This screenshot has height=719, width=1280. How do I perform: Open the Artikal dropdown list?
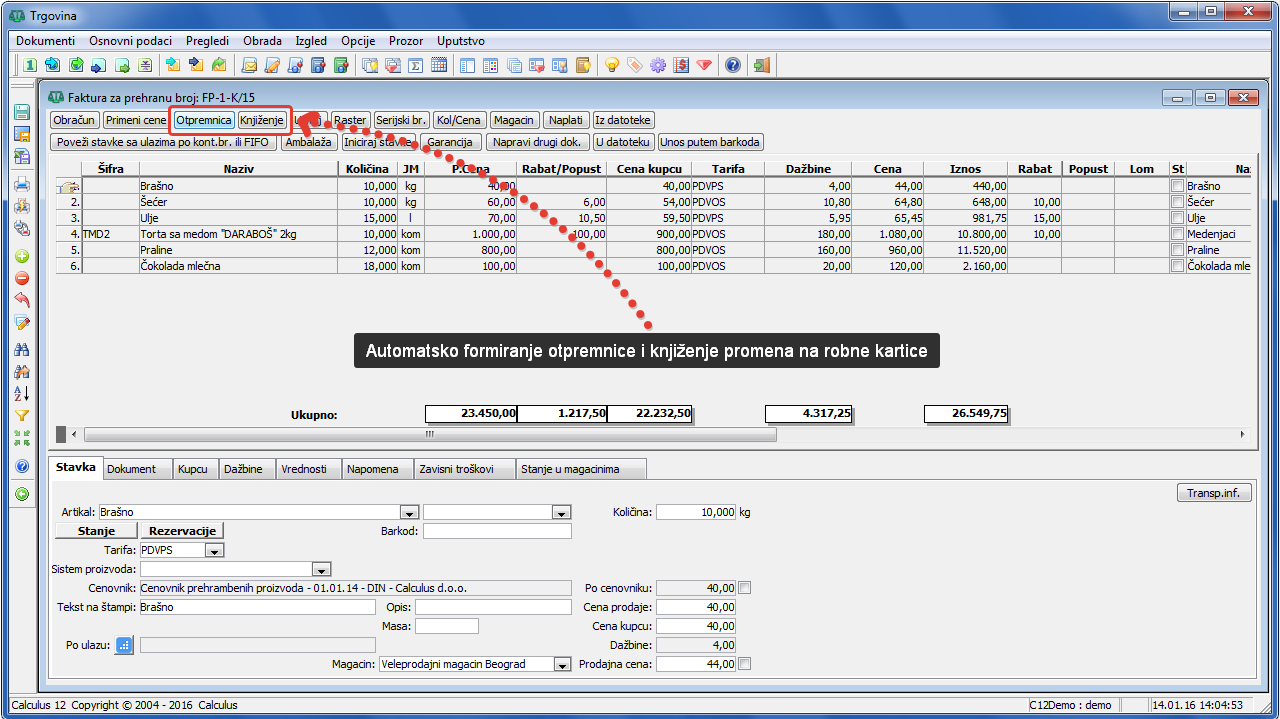(408, 512)
